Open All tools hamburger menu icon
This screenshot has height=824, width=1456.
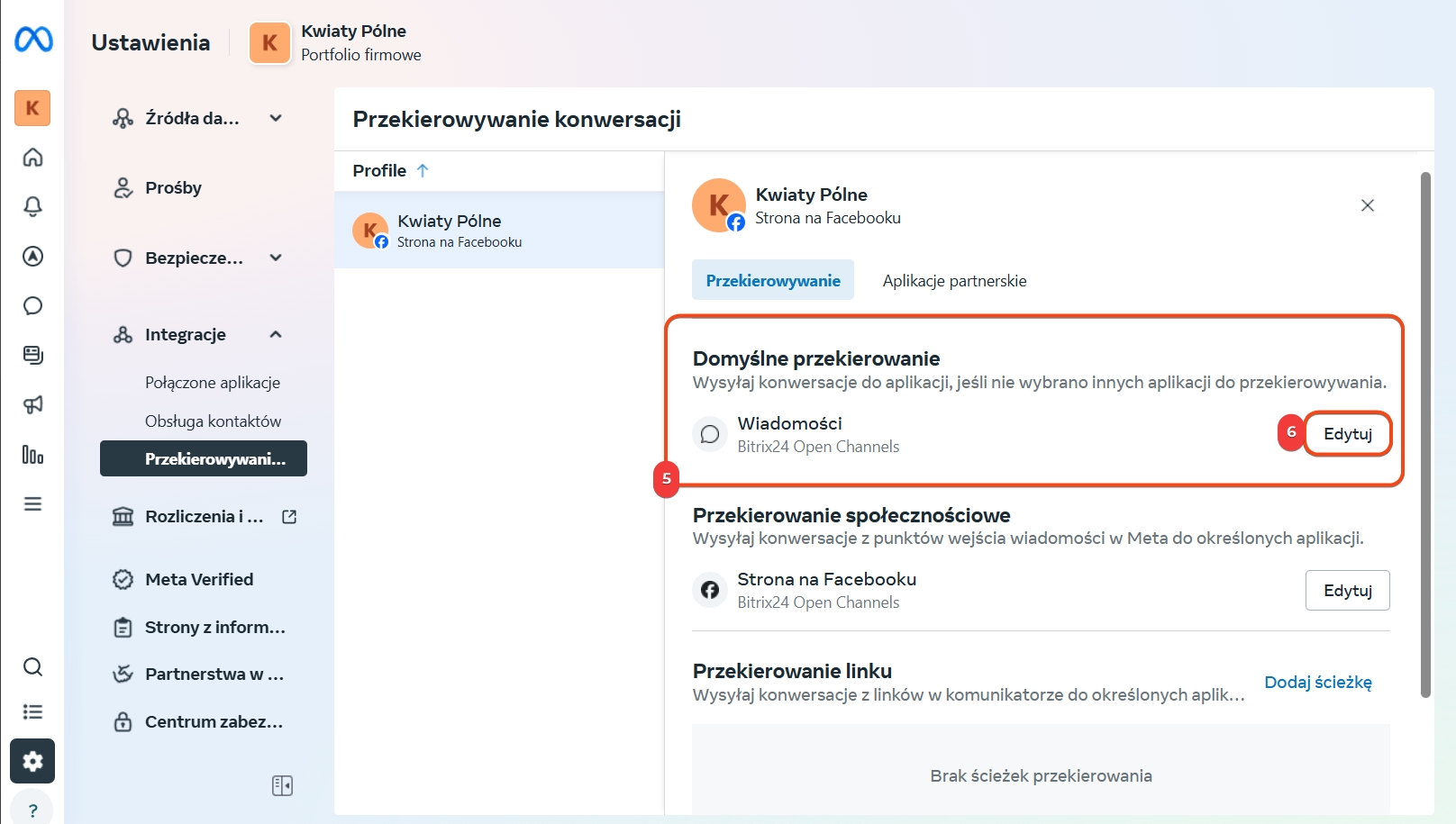[x=32, y=503]
